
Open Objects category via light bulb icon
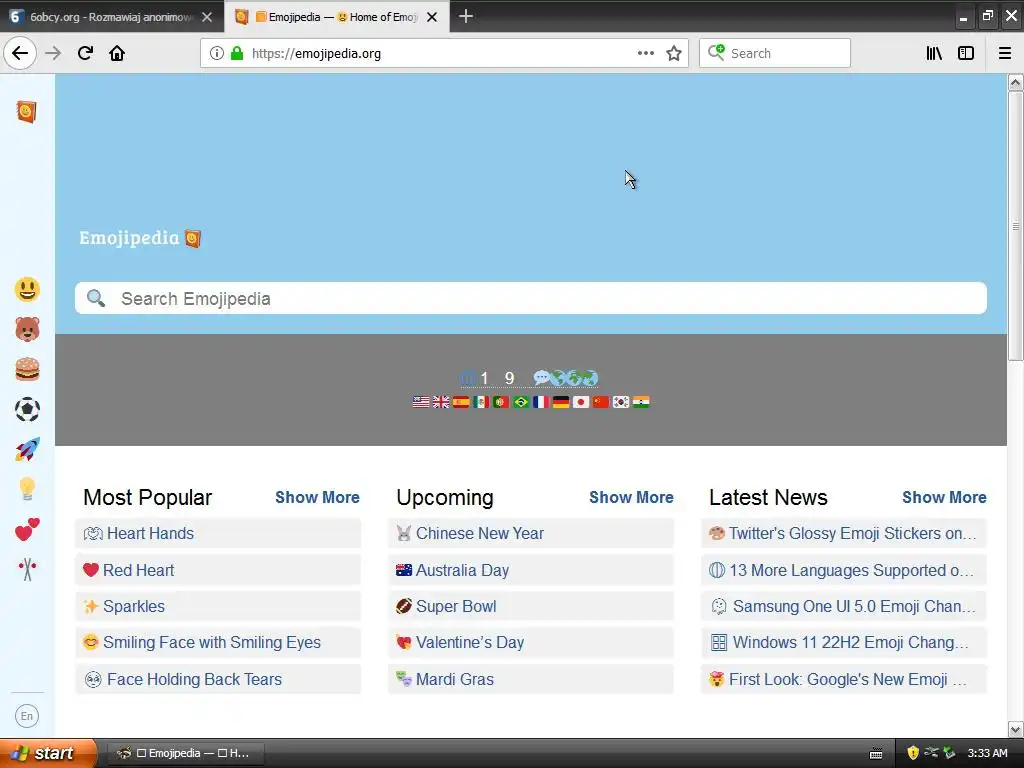click(x=27, y=489)
